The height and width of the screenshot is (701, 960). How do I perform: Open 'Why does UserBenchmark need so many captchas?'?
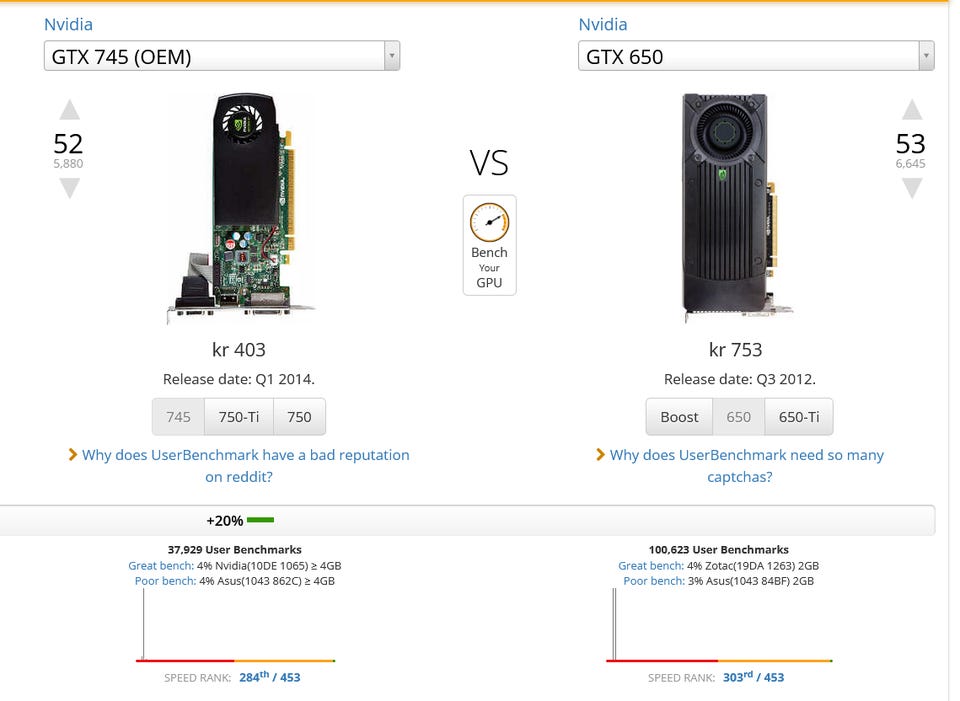[x=746, y=466]
